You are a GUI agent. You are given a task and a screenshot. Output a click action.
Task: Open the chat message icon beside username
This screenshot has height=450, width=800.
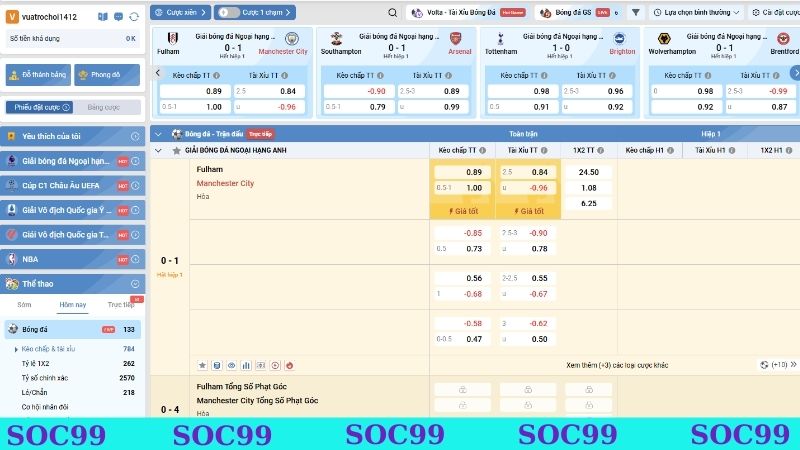118,17
